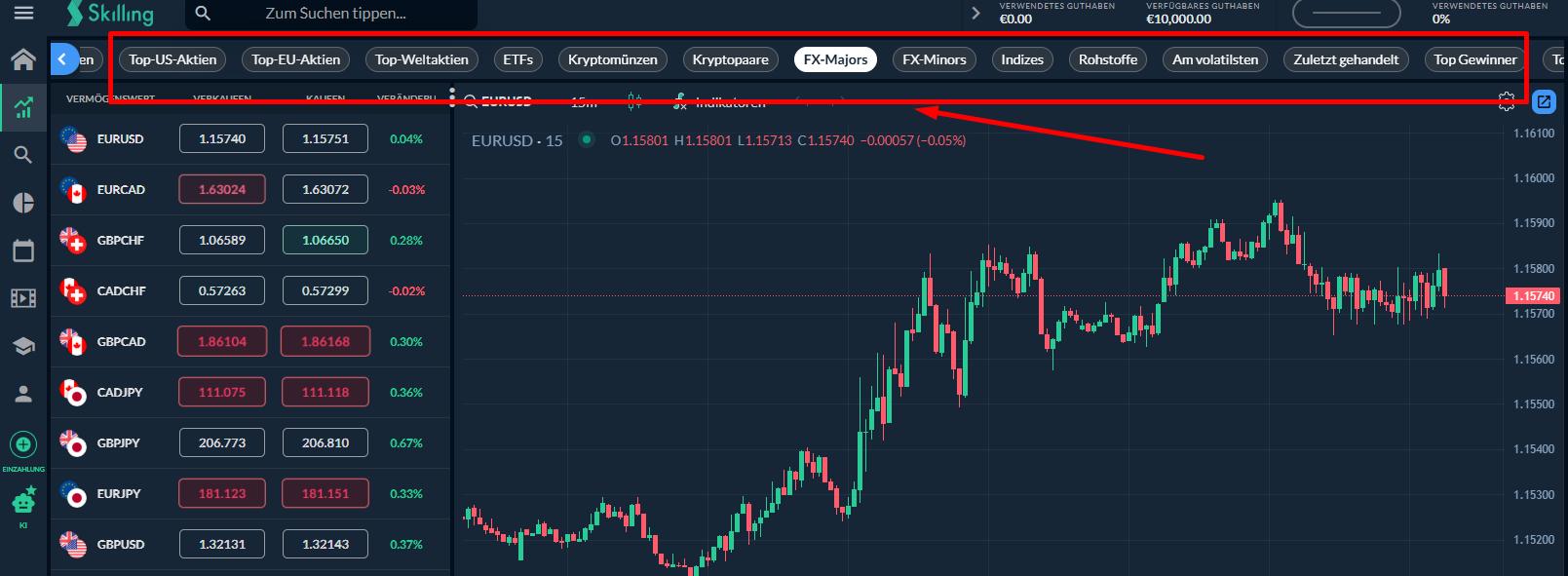This screenshot has height=576, width=1568.
Task: Click the Einzahlung deposit plus icon
Action: 23,444
